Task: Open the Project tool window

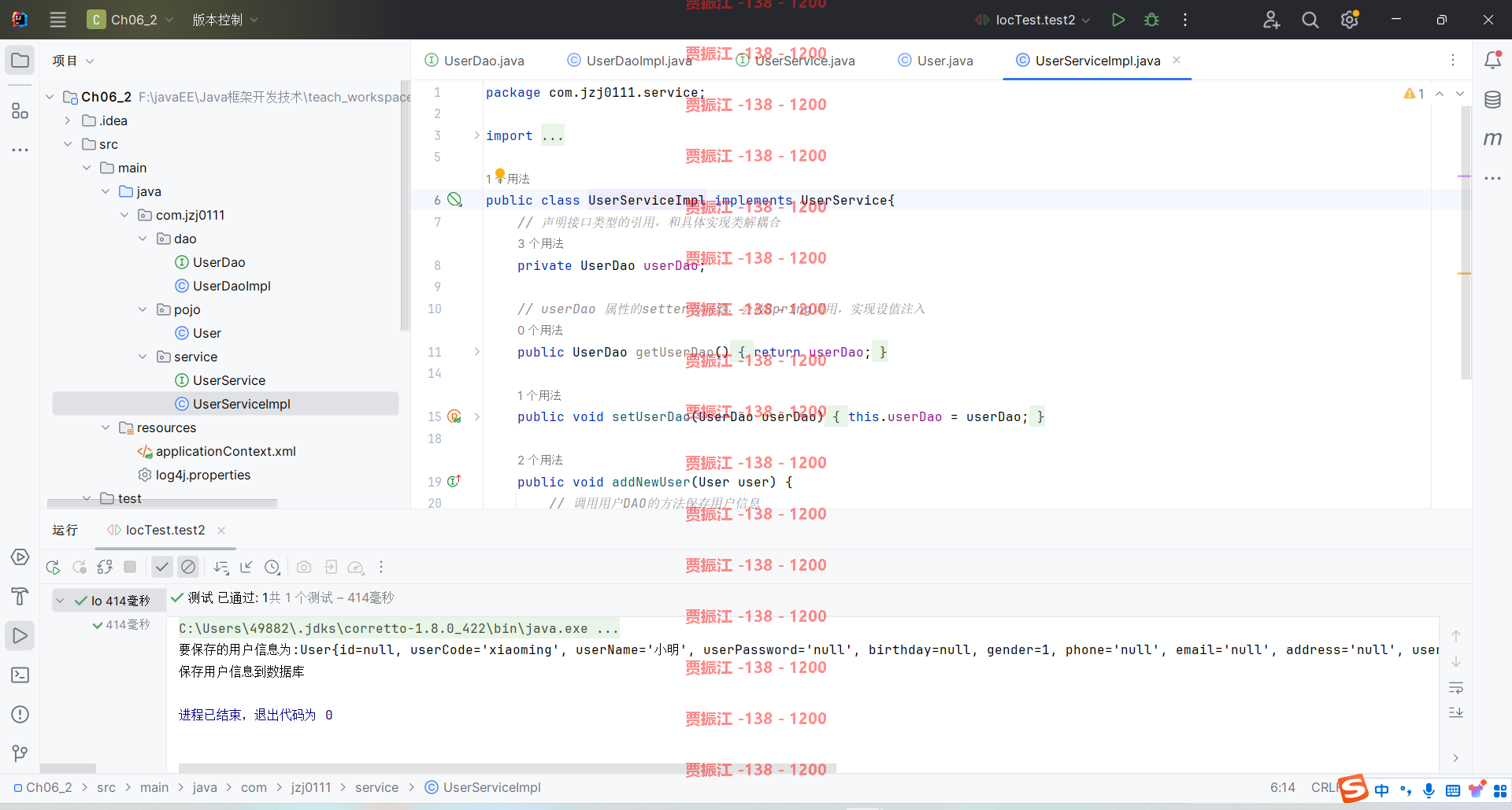Action: 20,61
